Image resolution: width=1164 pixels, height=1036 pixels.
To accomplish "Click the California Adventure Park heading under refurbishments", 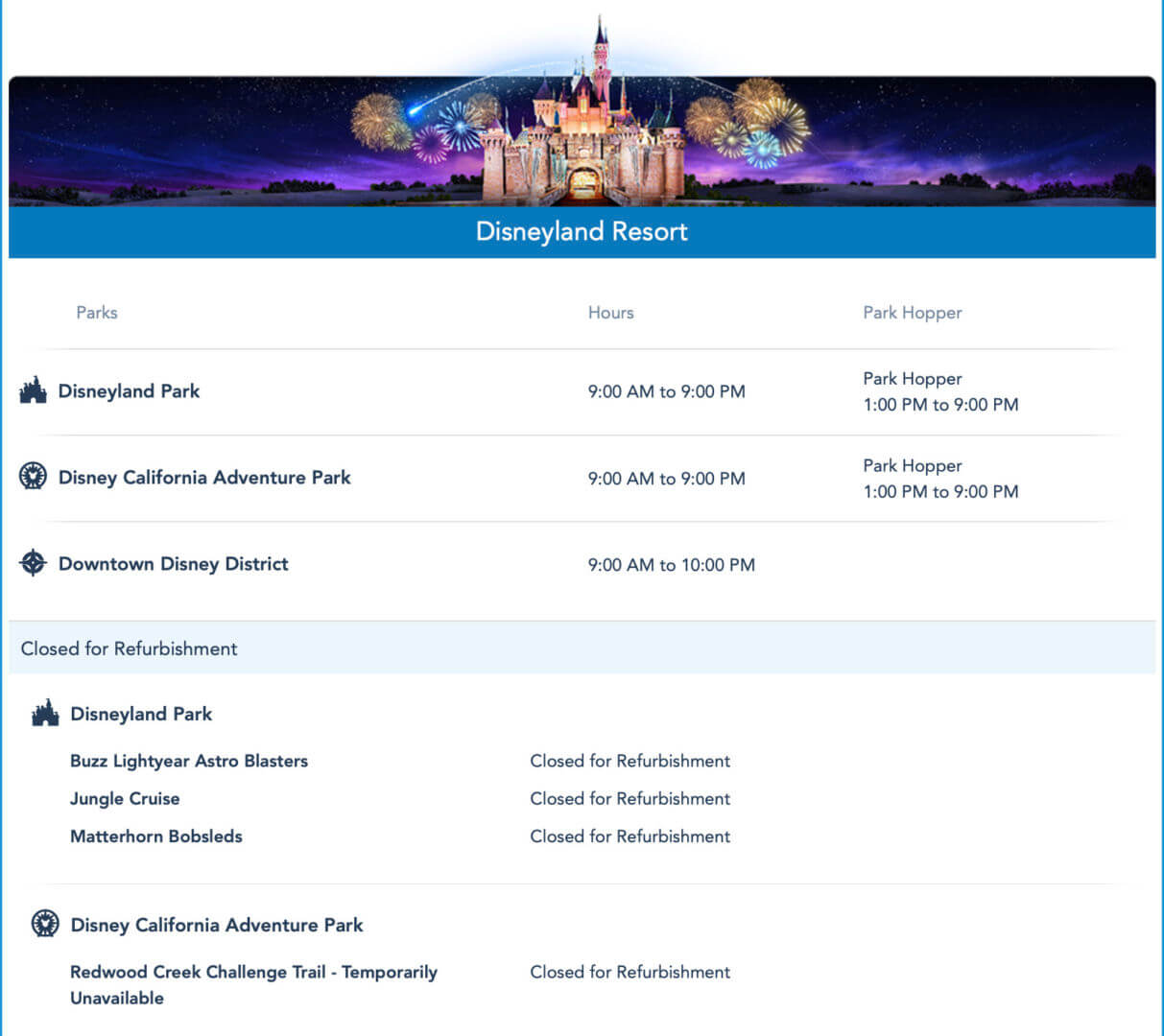I will click(x=217, y=925).
